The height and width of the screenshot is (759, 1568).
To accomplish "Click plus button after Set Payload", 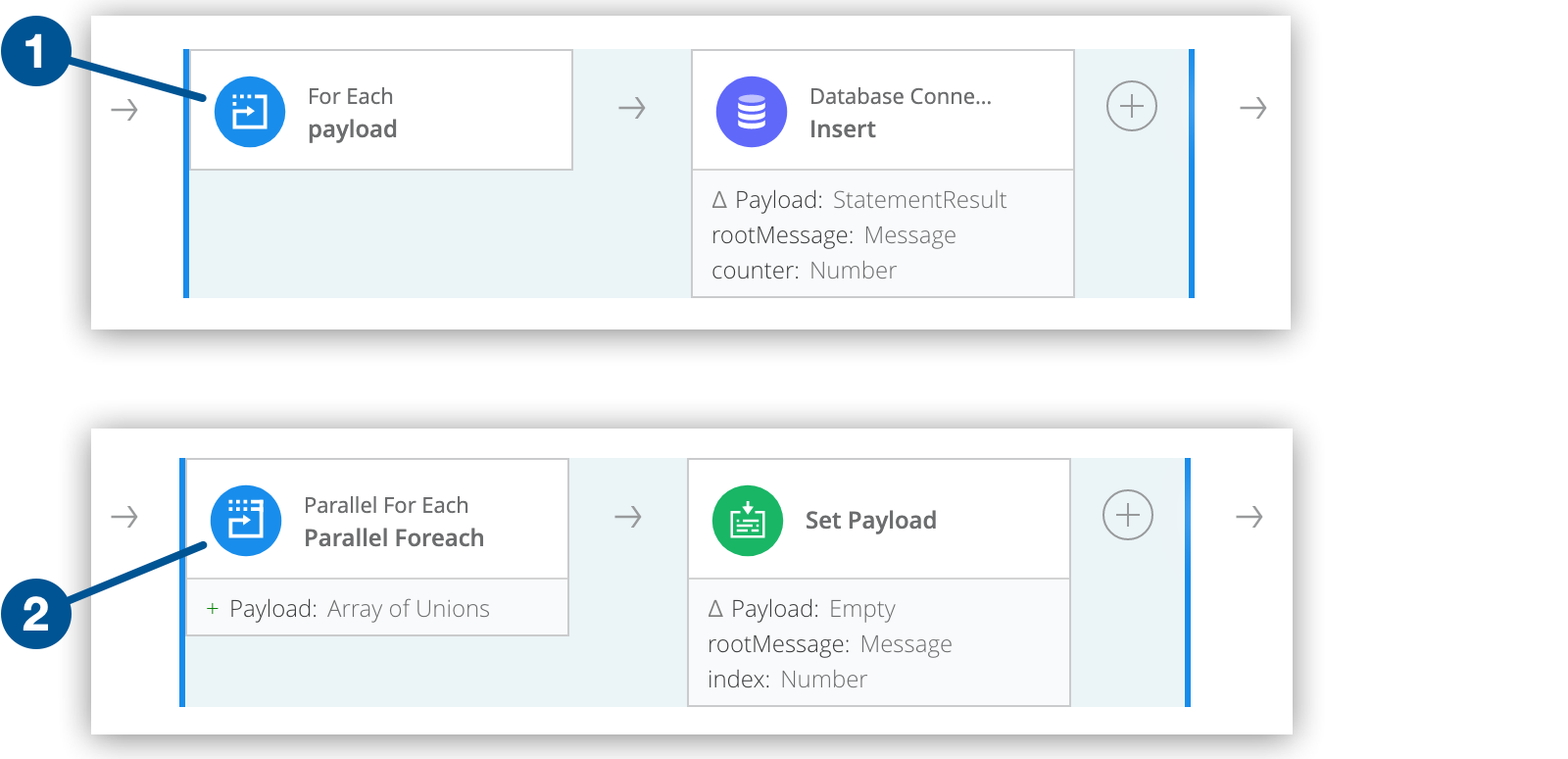I will tap(1127, 515).
